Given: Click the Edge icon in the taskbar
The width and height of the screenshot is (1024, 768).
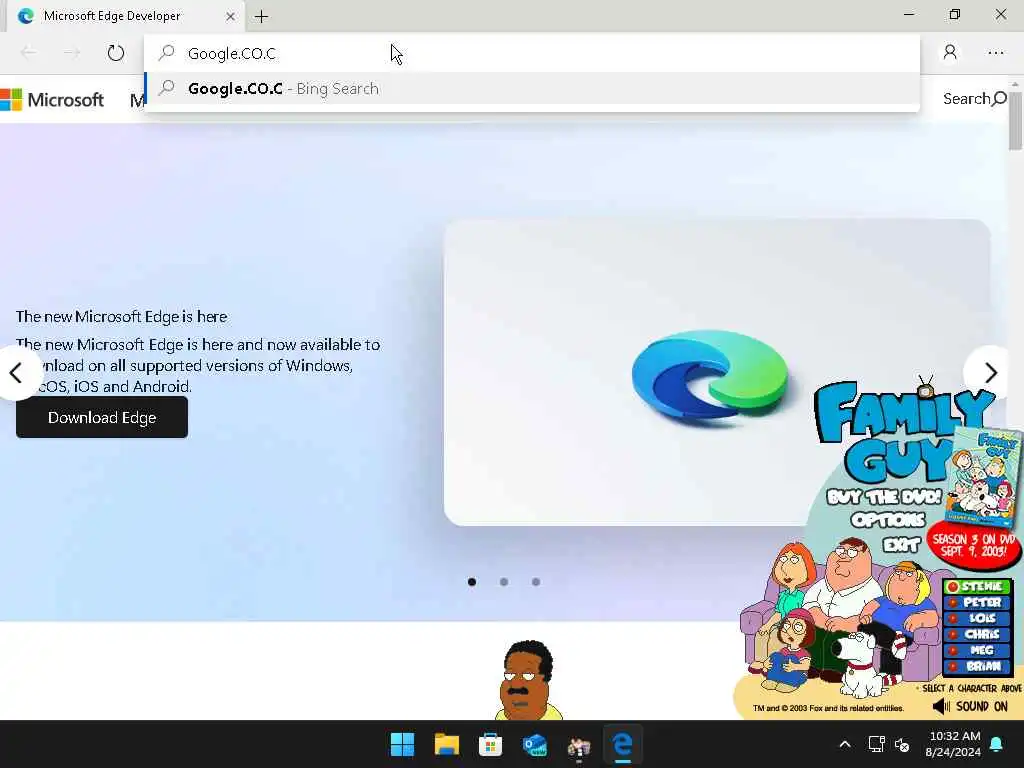Looking at the screenshot, I should [622, 744].
